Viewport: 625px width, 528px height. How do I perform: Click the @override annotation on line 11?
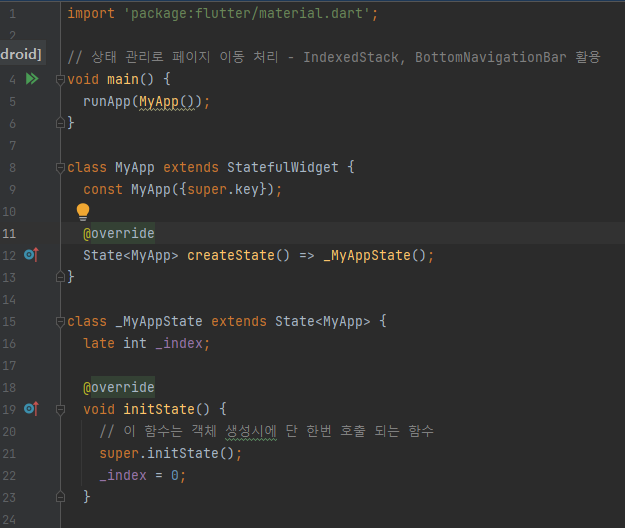[119, 233]
